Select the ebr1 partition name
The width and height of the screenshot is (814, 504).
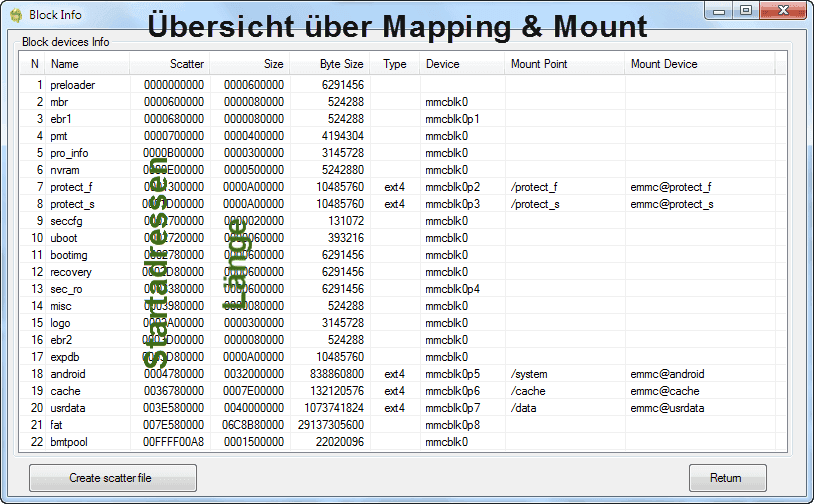(61, 119)
